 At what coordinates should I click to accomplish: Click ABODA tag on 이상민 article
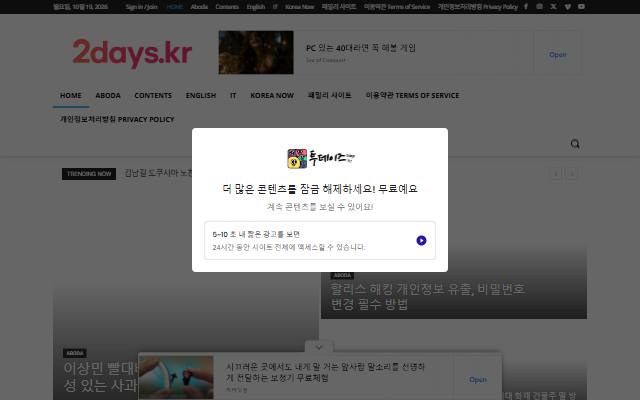click(75, 353)
